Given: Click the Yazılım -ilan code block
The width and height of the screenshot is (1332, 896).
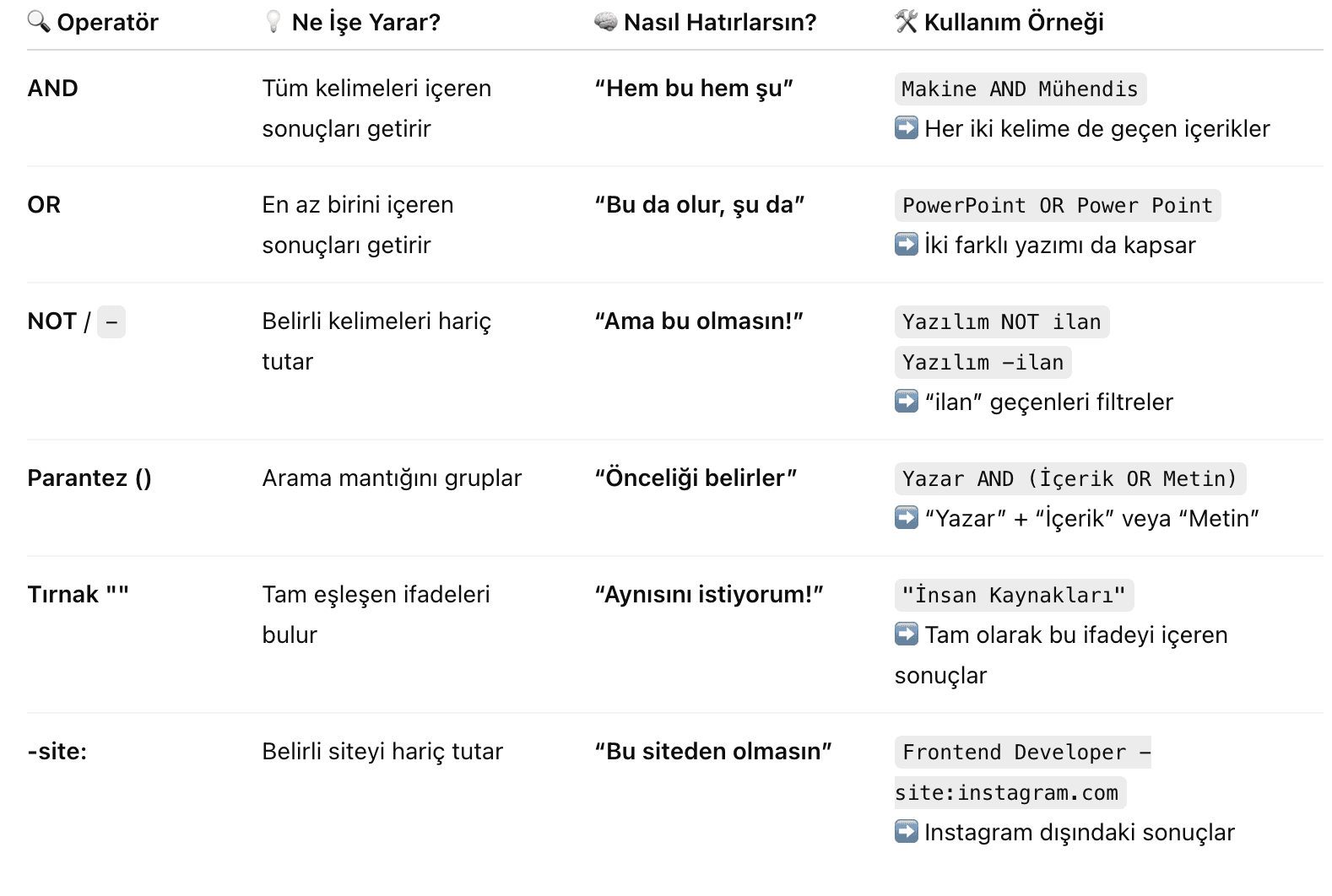Looking at the screenshot, I should [x=983, y=362].
